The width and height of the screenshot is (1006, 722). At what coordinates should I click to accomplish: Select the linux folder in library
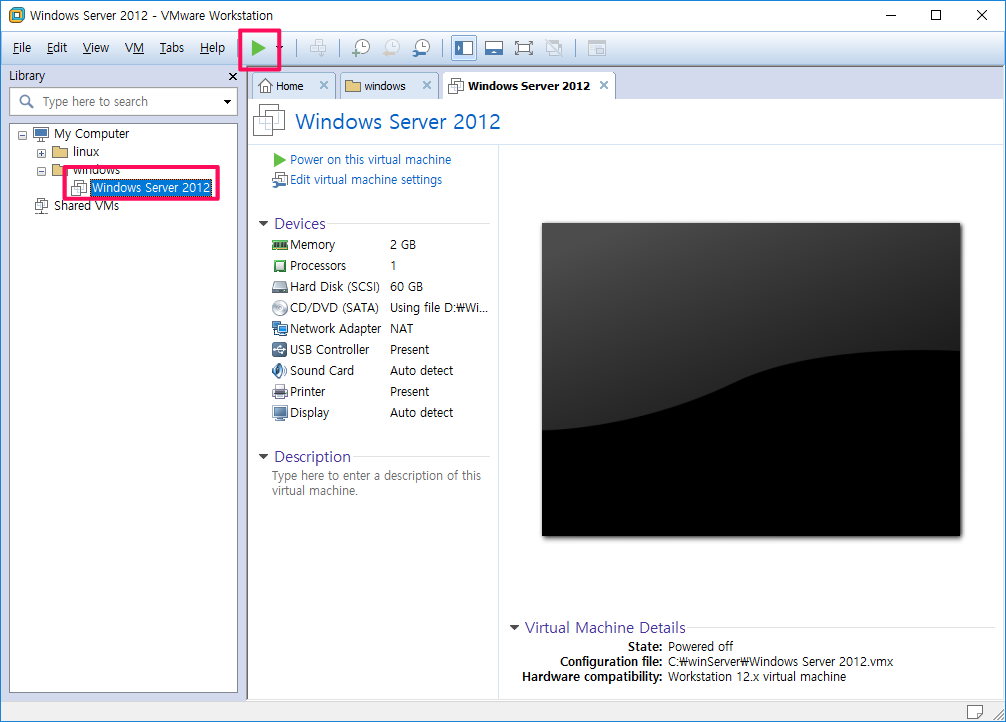point(85,152)
